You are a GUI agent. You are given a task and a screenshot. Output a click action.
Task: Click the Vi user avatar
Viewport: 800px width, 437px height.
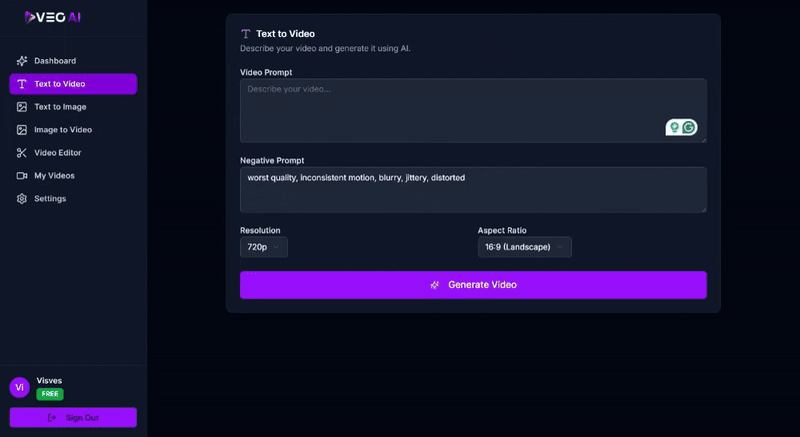19,388
